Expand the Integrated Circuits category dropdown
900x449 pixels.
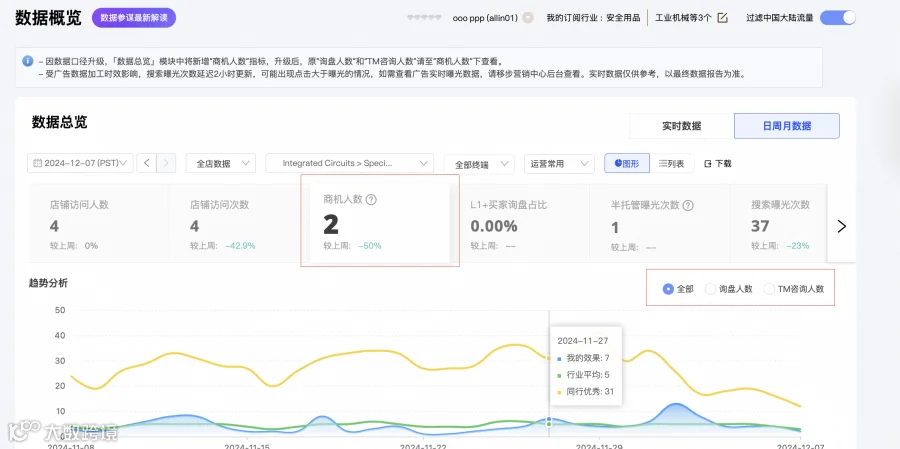[x=350, y=163]
